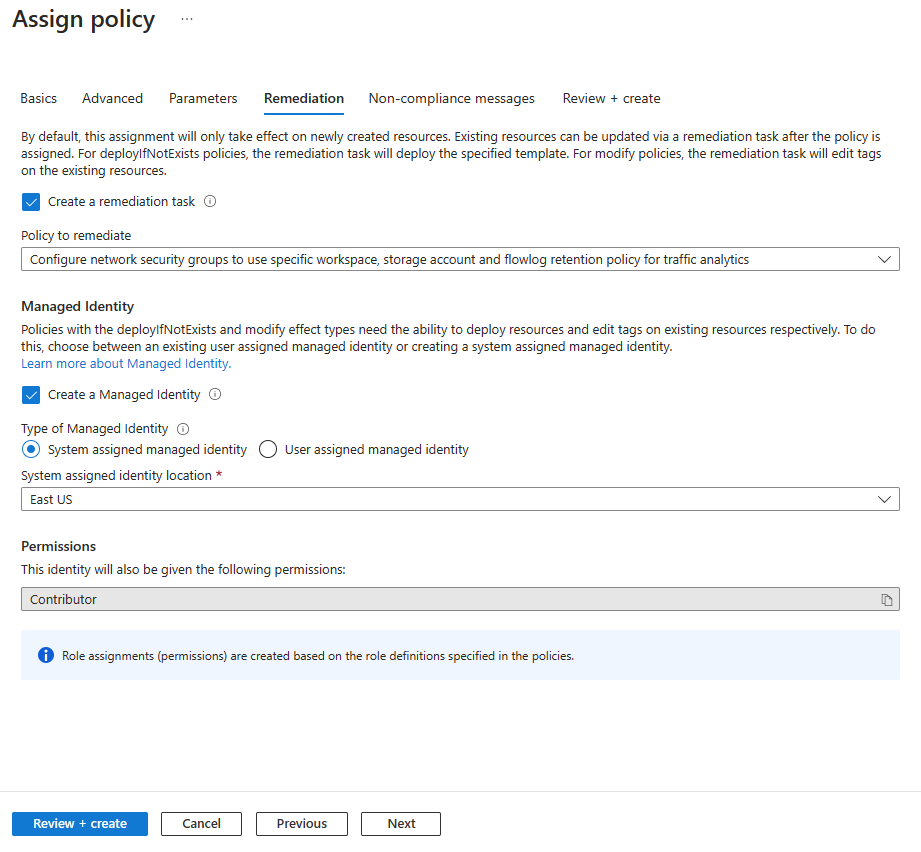Expand the Policy to remediate dropdown
This screenshot has height=852, width=921.
click(x=460, y=259)
